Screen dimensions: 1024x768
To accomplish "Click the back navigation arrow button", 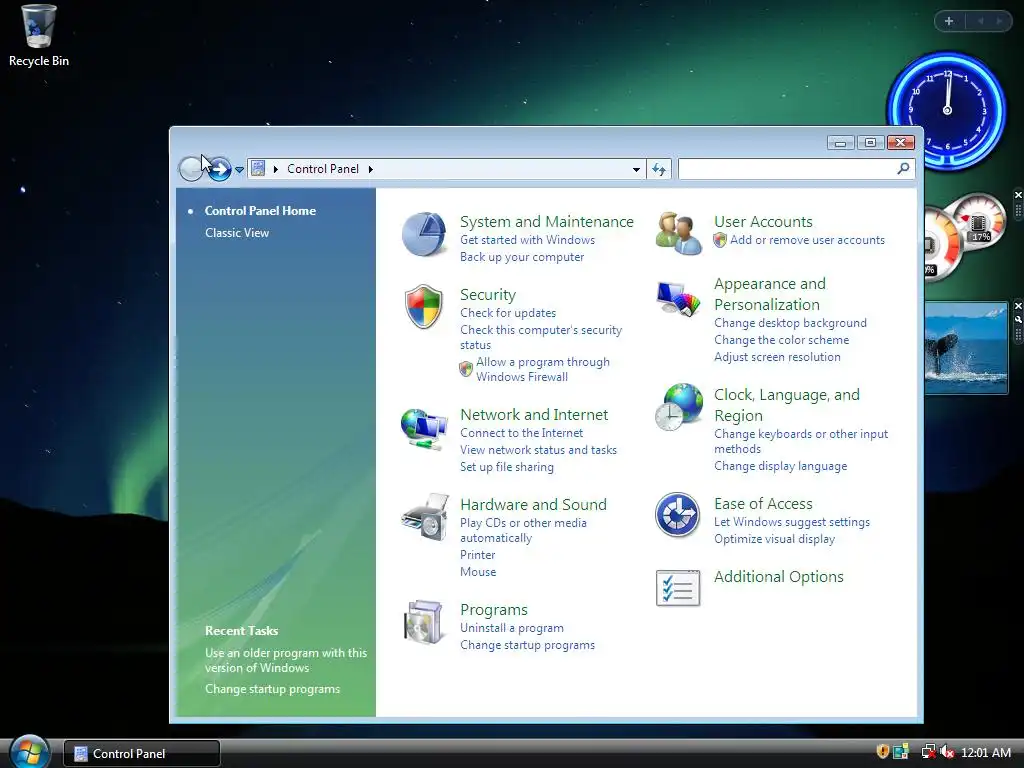I will (x=191, y=169).
